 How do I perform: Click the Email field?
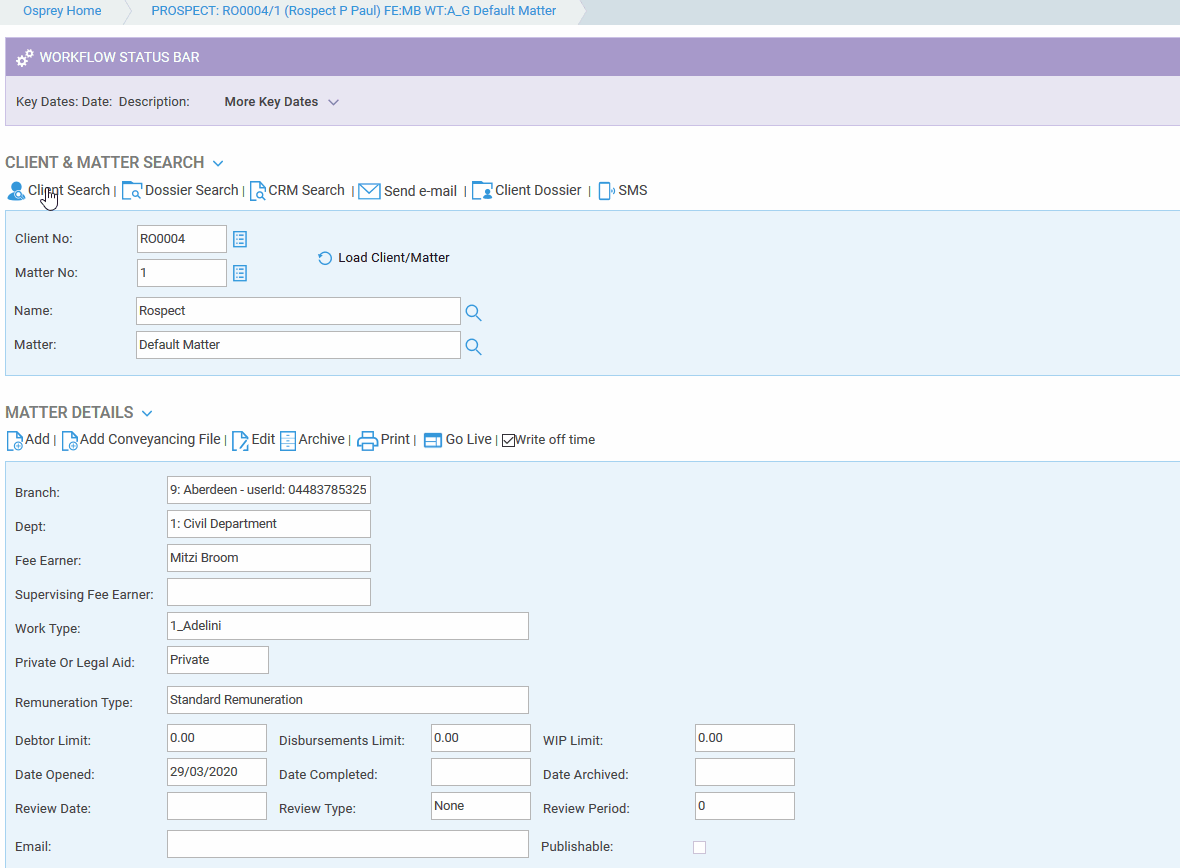click(x=348, y=844)
